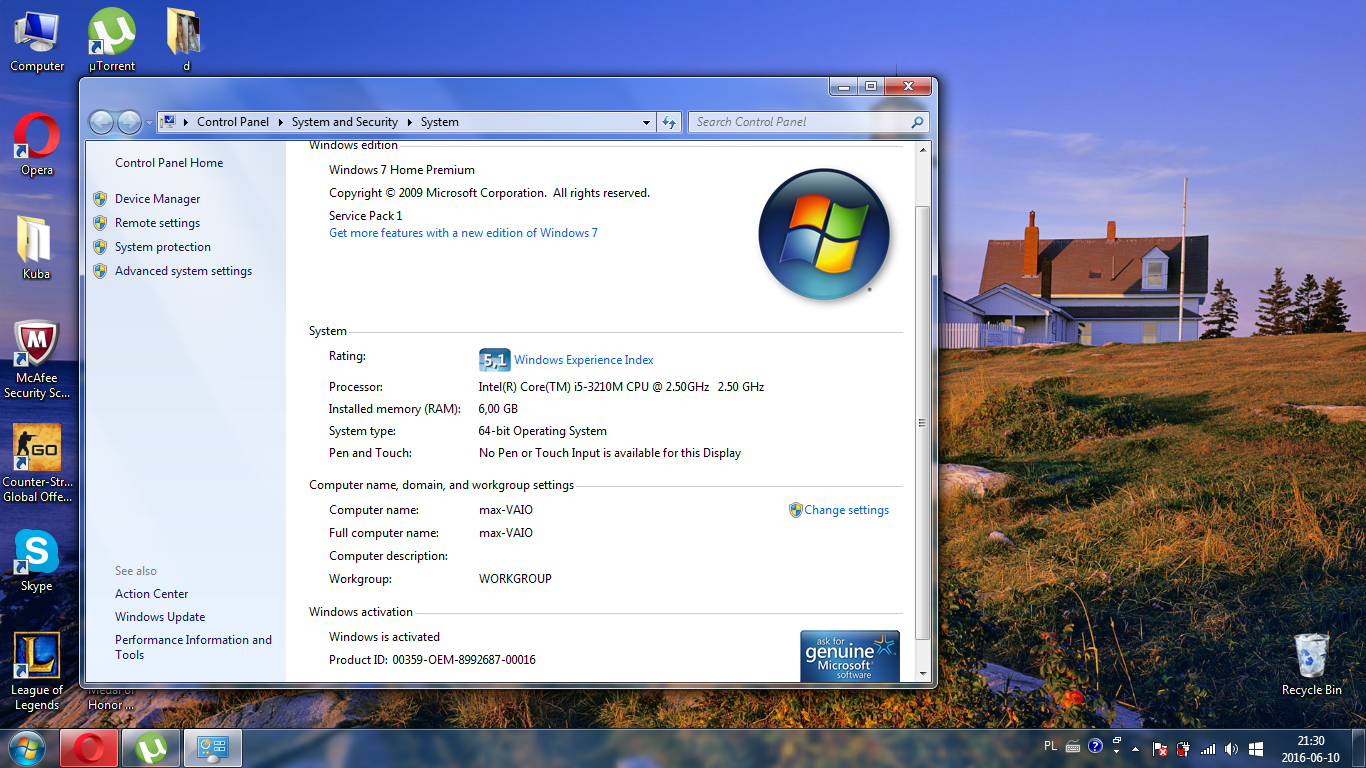Expand the address bar history dropdown

pos(646,122)
